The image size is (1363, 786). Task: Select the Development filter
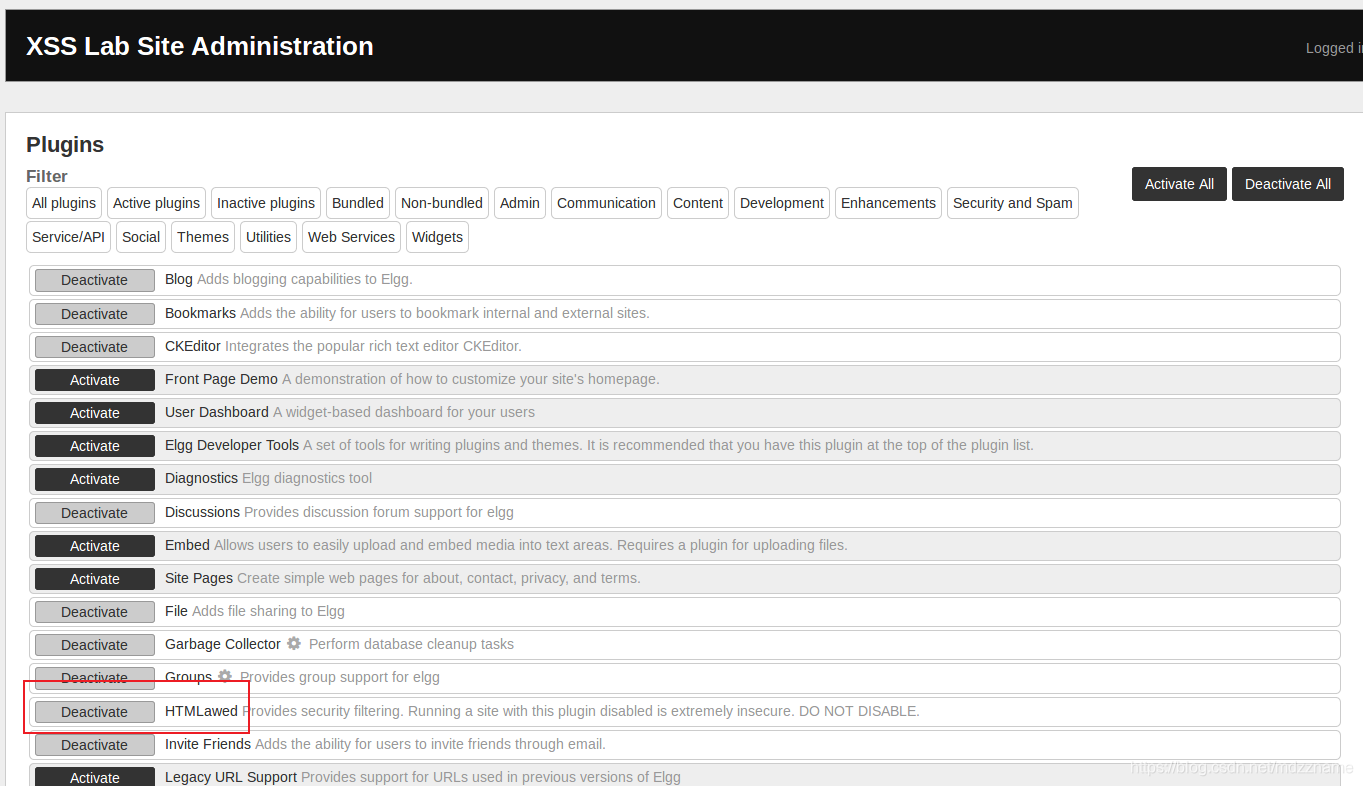(782, 203)
